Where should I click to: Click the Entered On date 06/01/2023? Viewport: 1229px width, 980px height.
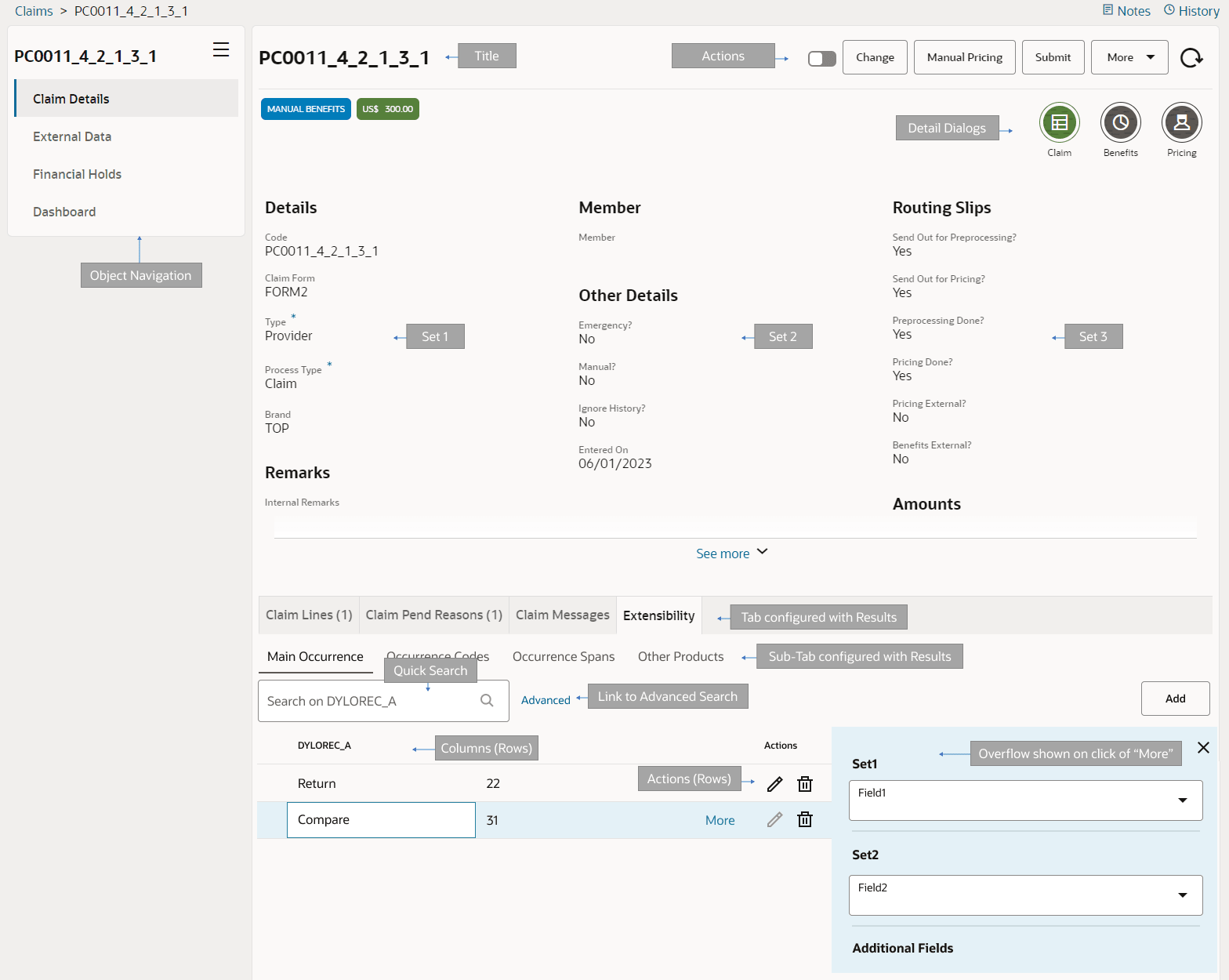point(615,464)
